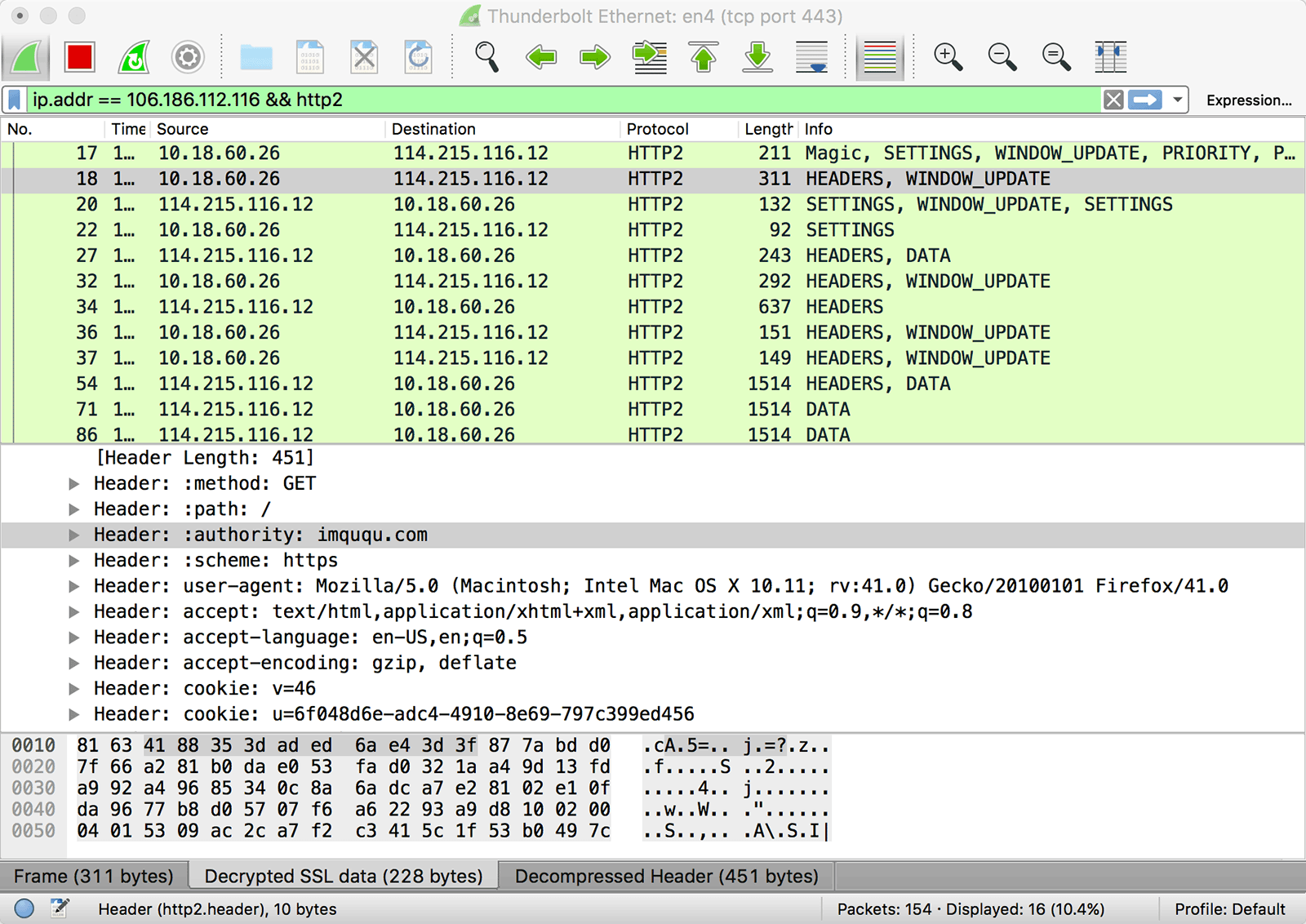Apply the display filter arrow

pyautogui.click(x=1144, y=100)
